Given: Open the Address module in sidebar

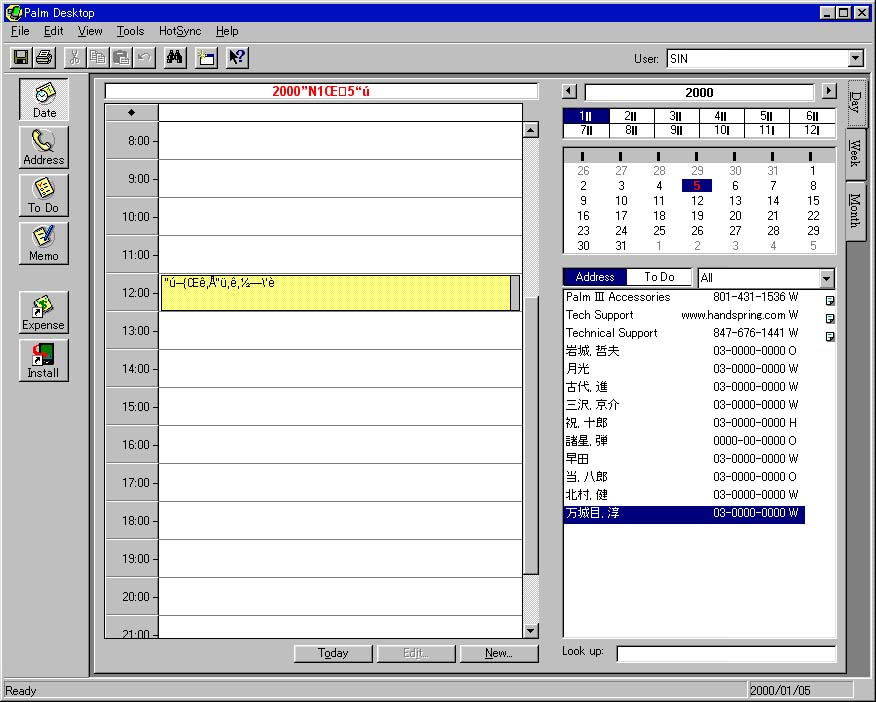Looking at the screenshot, I should [44, 147].
